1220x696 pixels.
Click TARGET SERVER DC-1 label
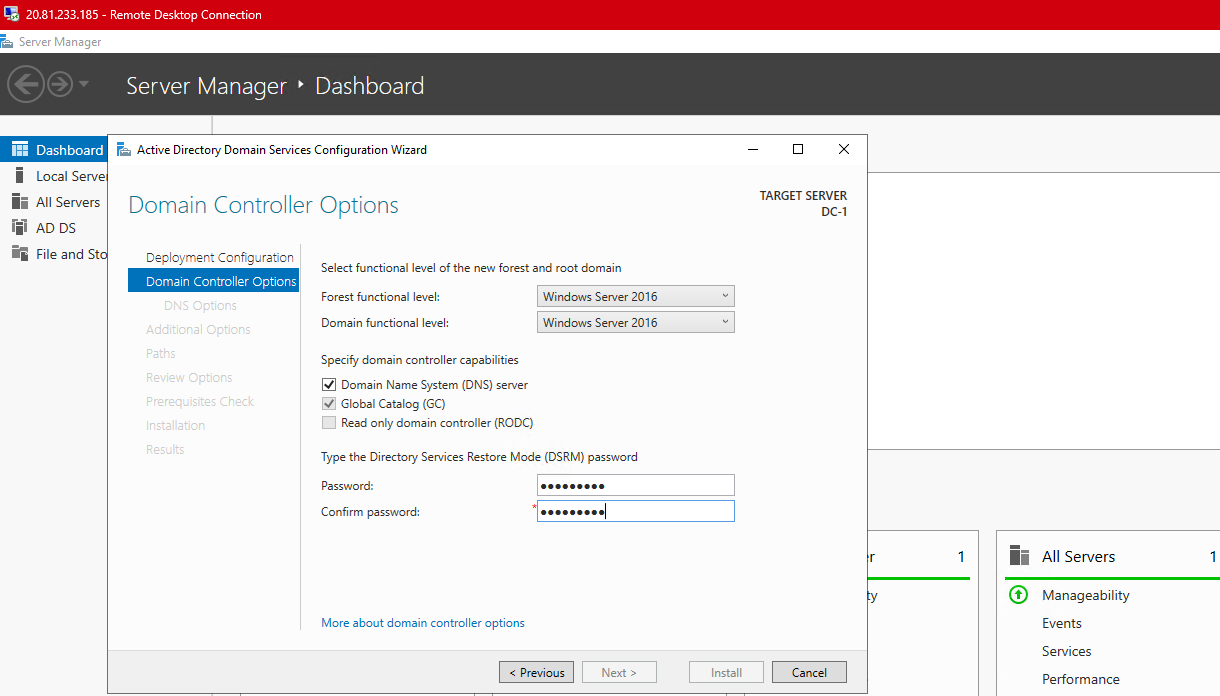tap(803, 204)
